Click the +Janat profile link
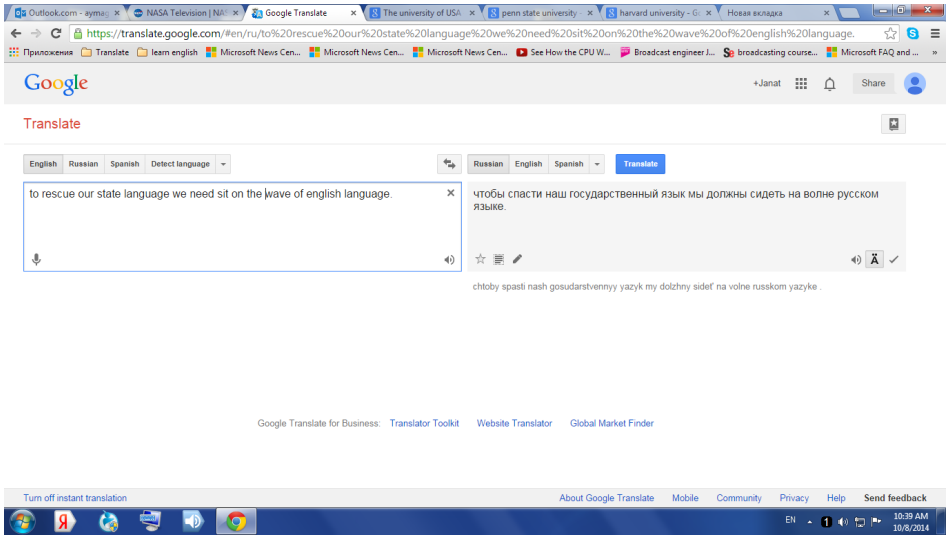The image size is (947, 541). point(766,83)
